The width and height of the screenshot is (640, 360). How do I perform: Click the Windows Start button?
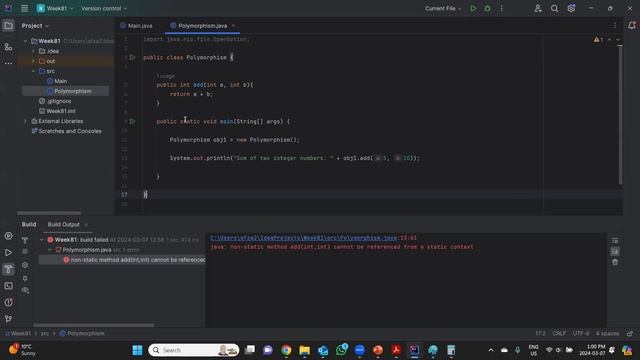(138, 350)
